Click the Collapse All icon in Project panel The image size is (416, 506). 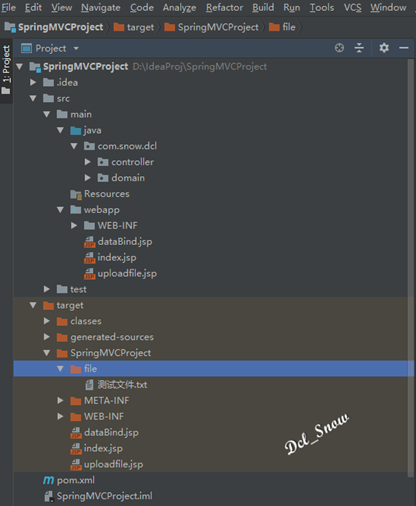[359, 48]
